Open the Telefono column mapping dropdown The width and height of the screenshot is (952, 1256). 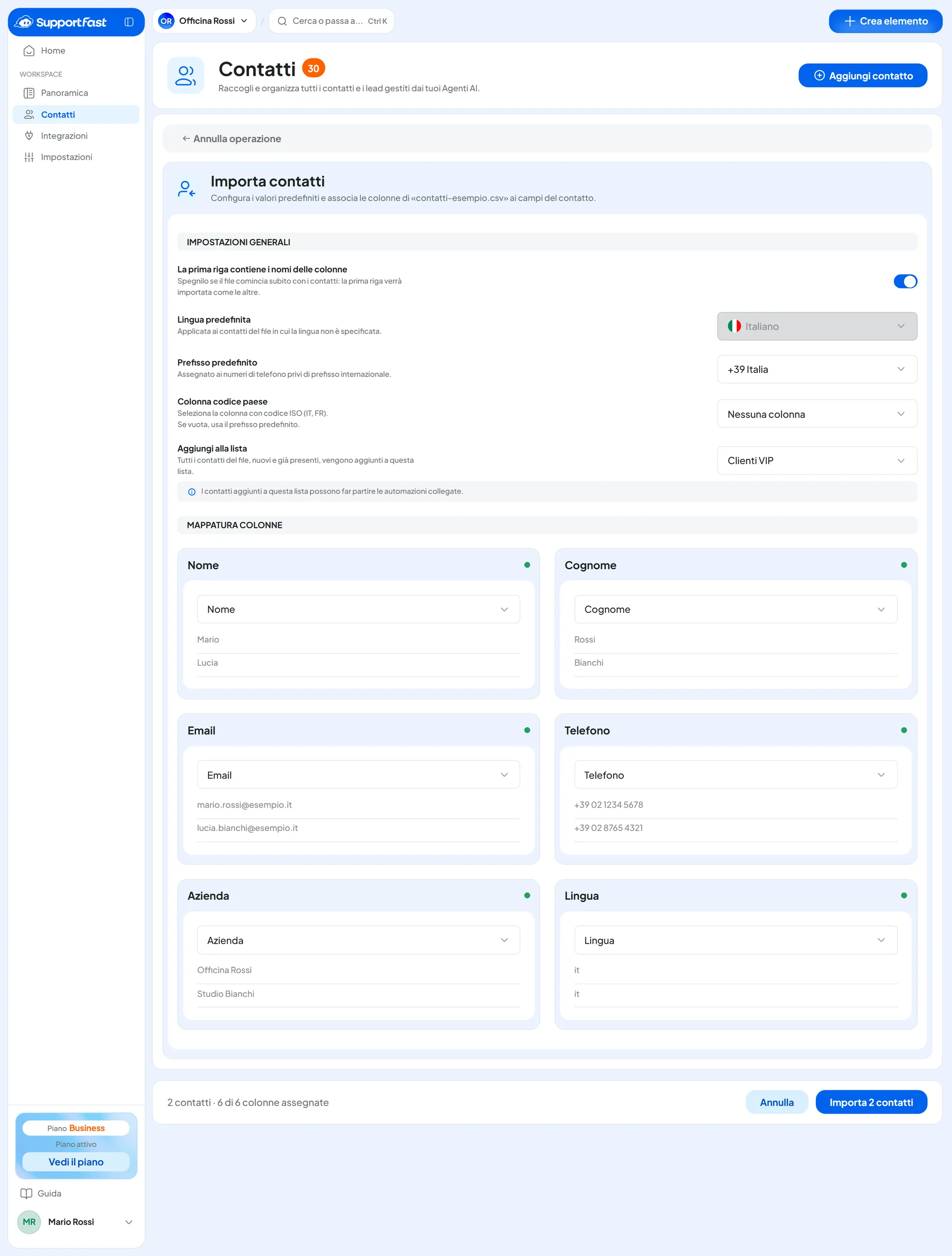tap(735, 775)
